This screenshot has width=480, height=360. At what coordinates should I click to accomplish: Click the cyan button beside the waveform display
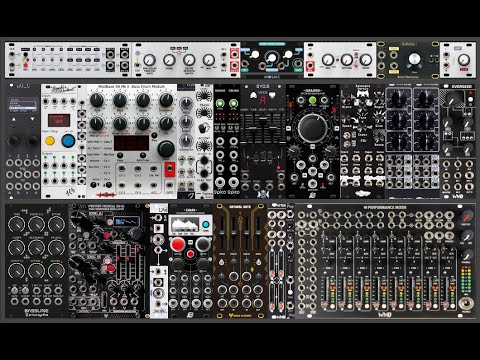point(206,224)
